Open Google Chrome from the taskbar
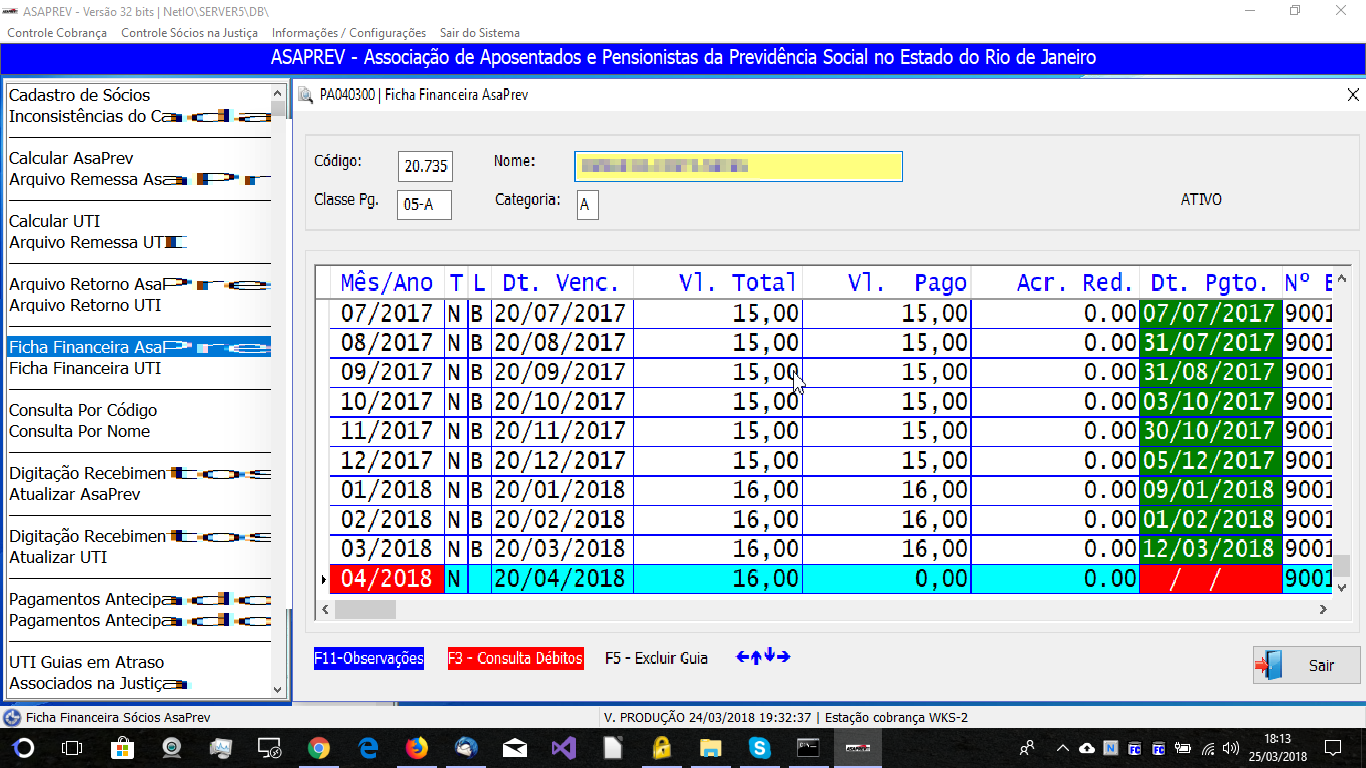This screenshot has height=768, width=1366. tap(319, 748)
